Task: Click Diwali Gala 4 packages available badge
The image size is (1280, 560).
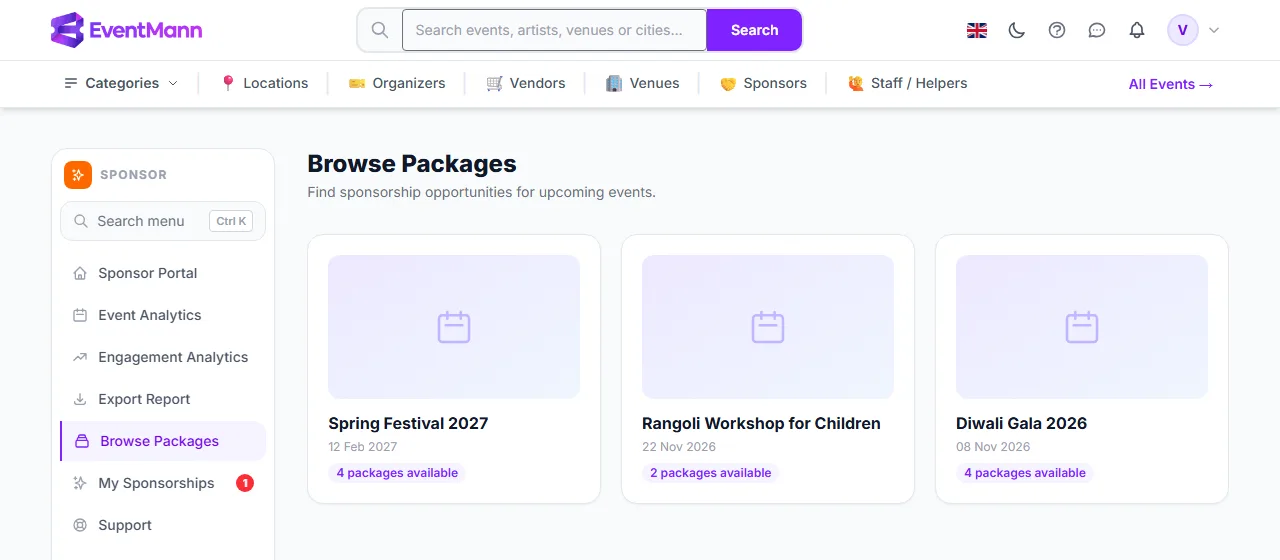Action: 1025,473
